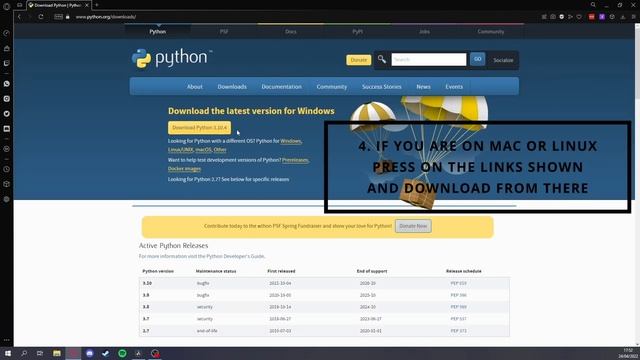Click the Other OS link
This screenshot has height=360, width=640.
tap(220, 150)
